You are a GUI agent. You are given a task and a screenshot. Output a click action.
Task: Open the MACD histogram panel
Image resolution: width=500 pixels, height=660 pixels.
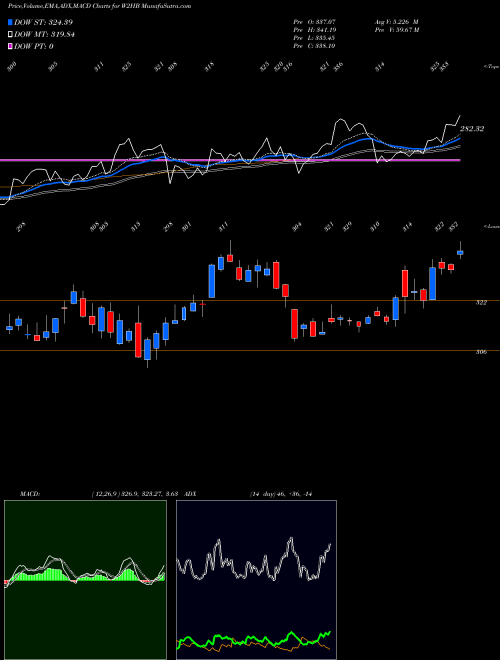click(x=85, y=580)
